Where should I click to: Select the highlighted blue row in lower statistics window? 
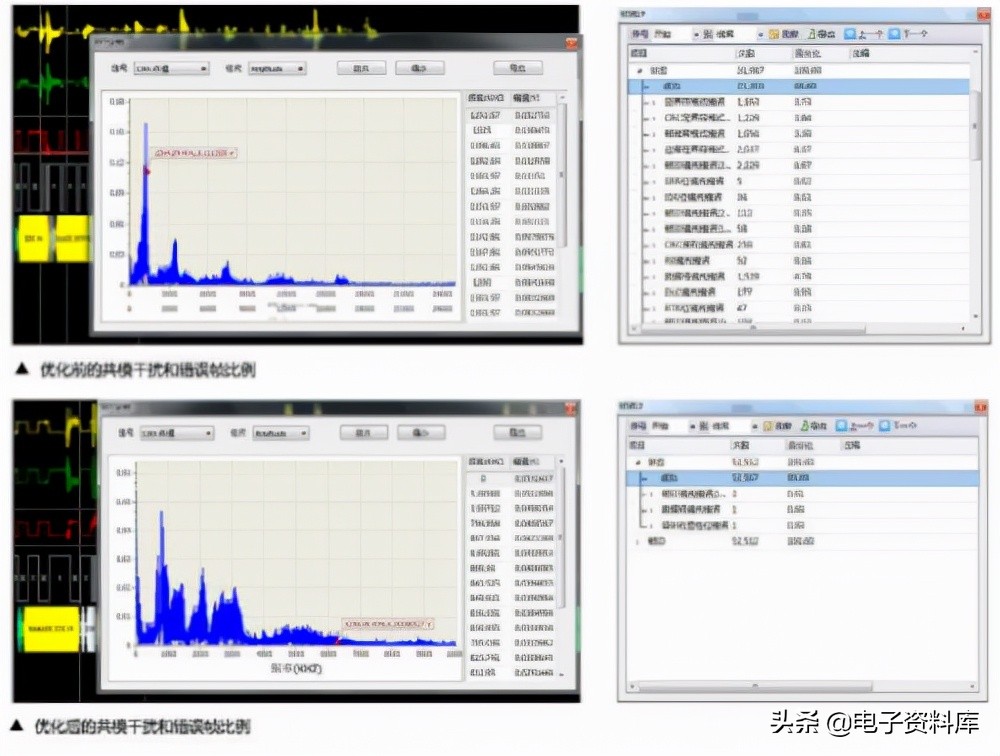(x=802, y=478)
